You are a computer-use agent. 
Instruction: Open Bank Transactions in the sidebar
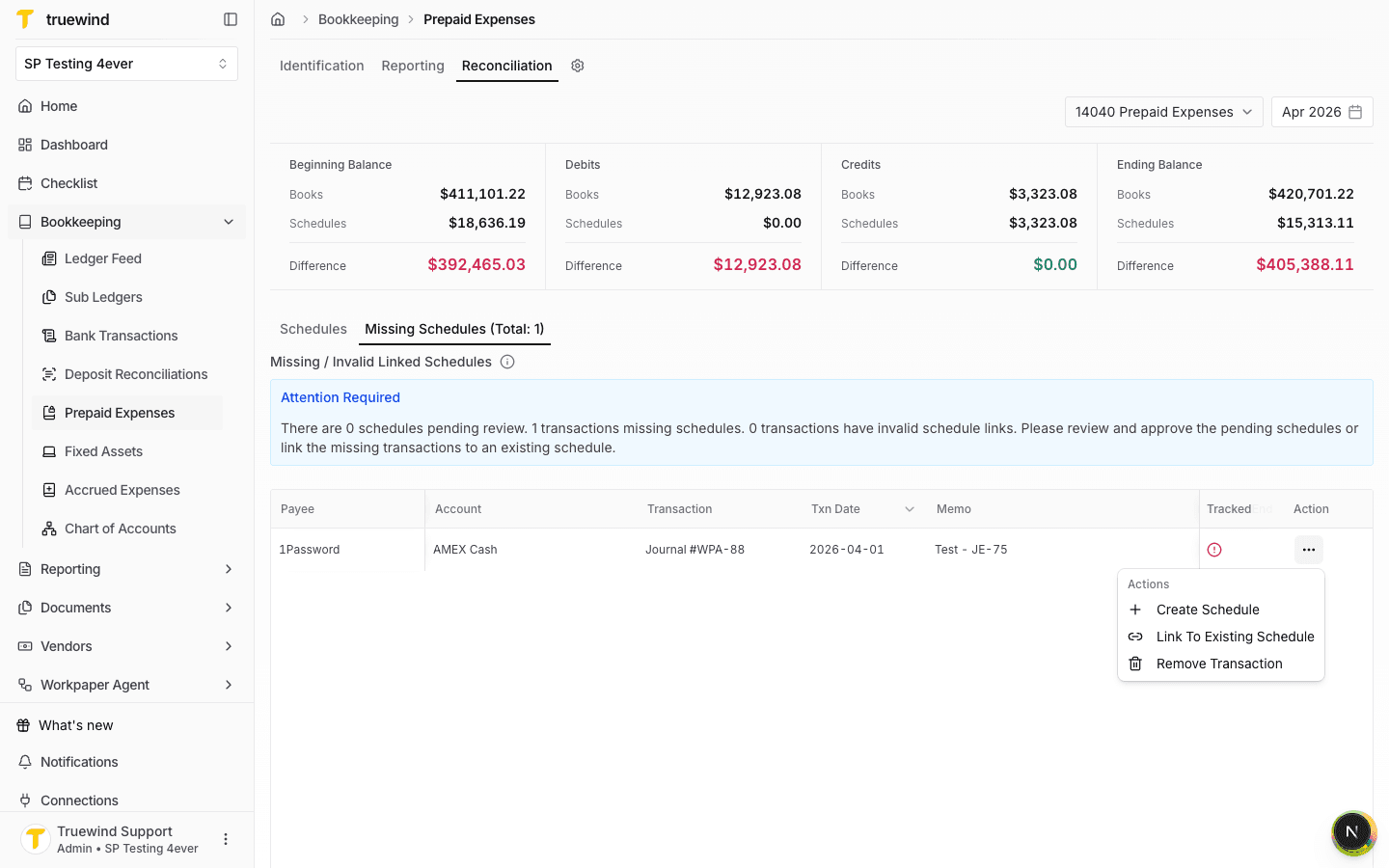coord(127,336)
